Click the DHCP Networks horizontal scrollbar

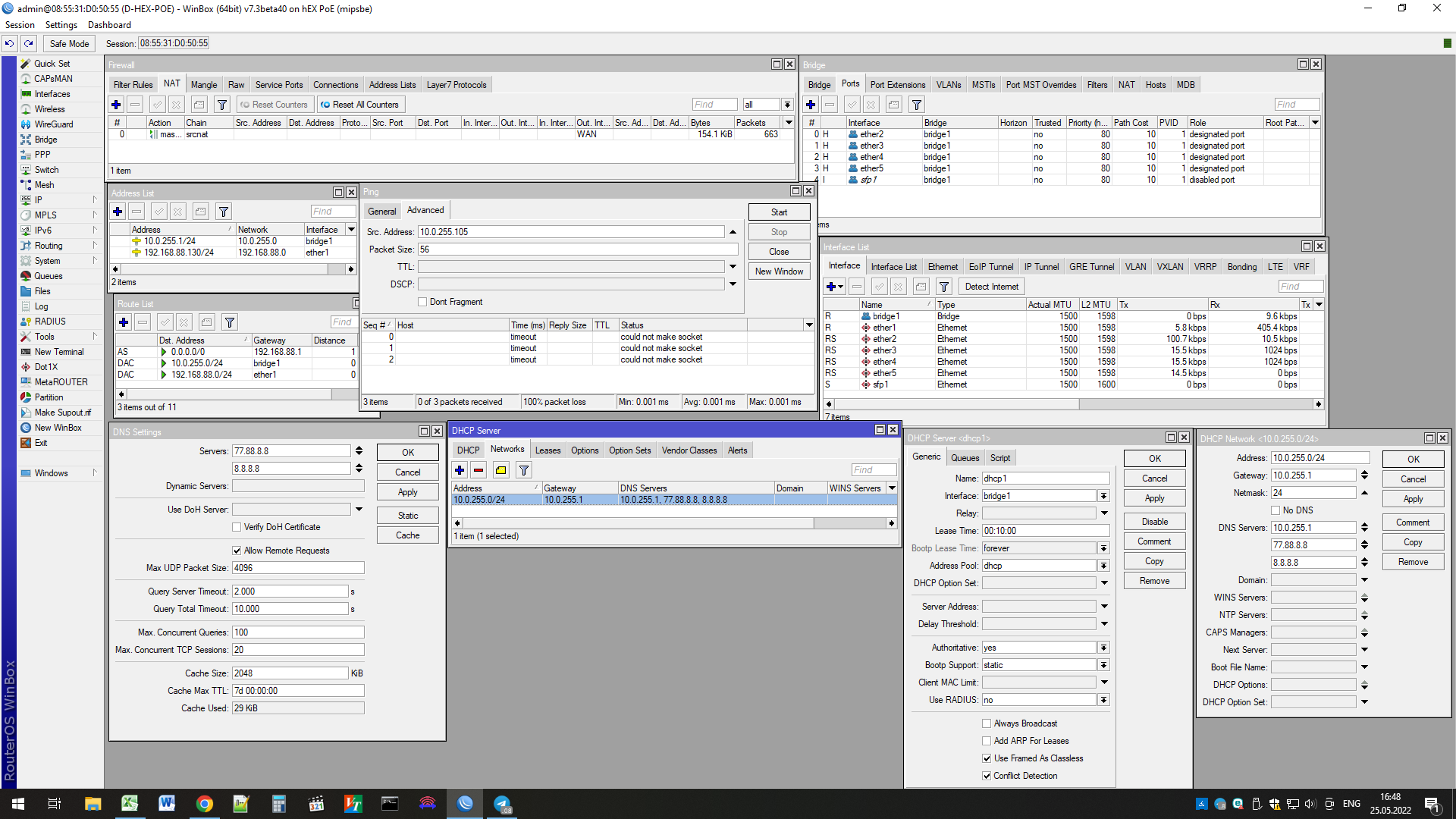[x=674, y=523]
